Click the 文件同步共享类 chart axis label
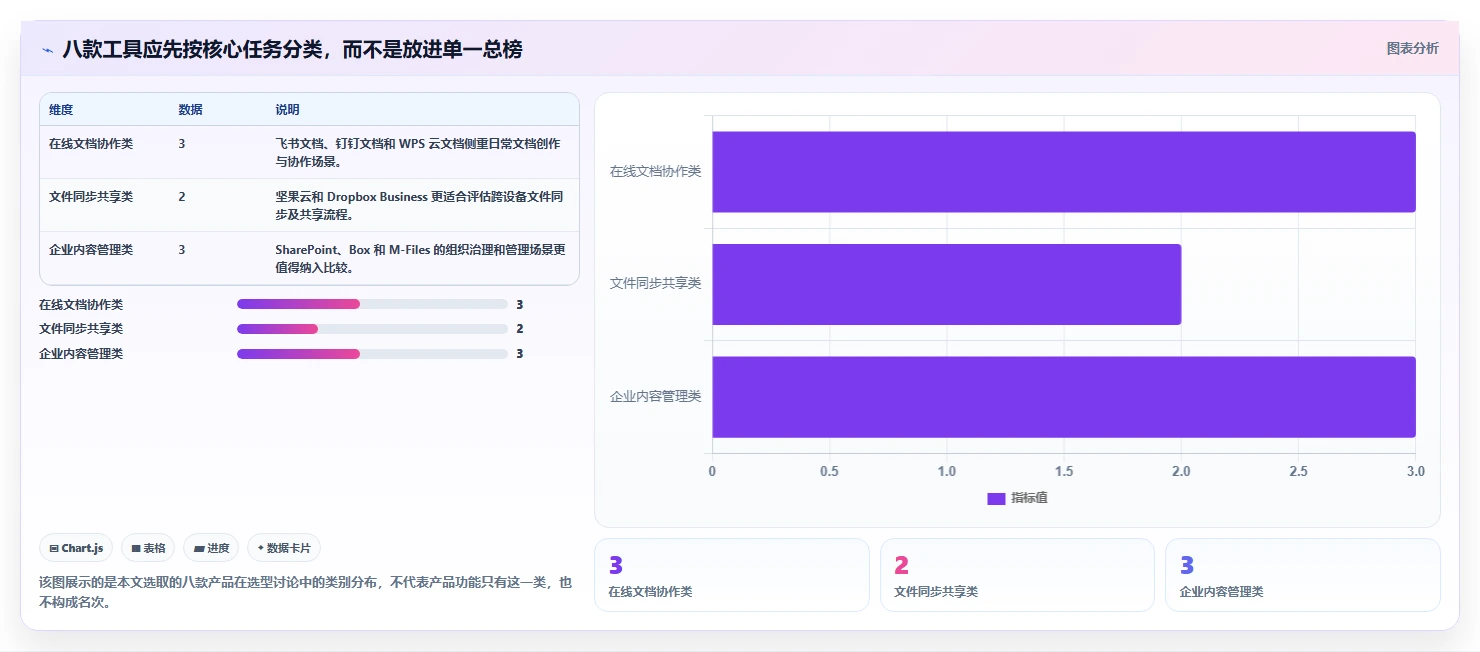The image size is (1480, 652). [x=655, y=283]
